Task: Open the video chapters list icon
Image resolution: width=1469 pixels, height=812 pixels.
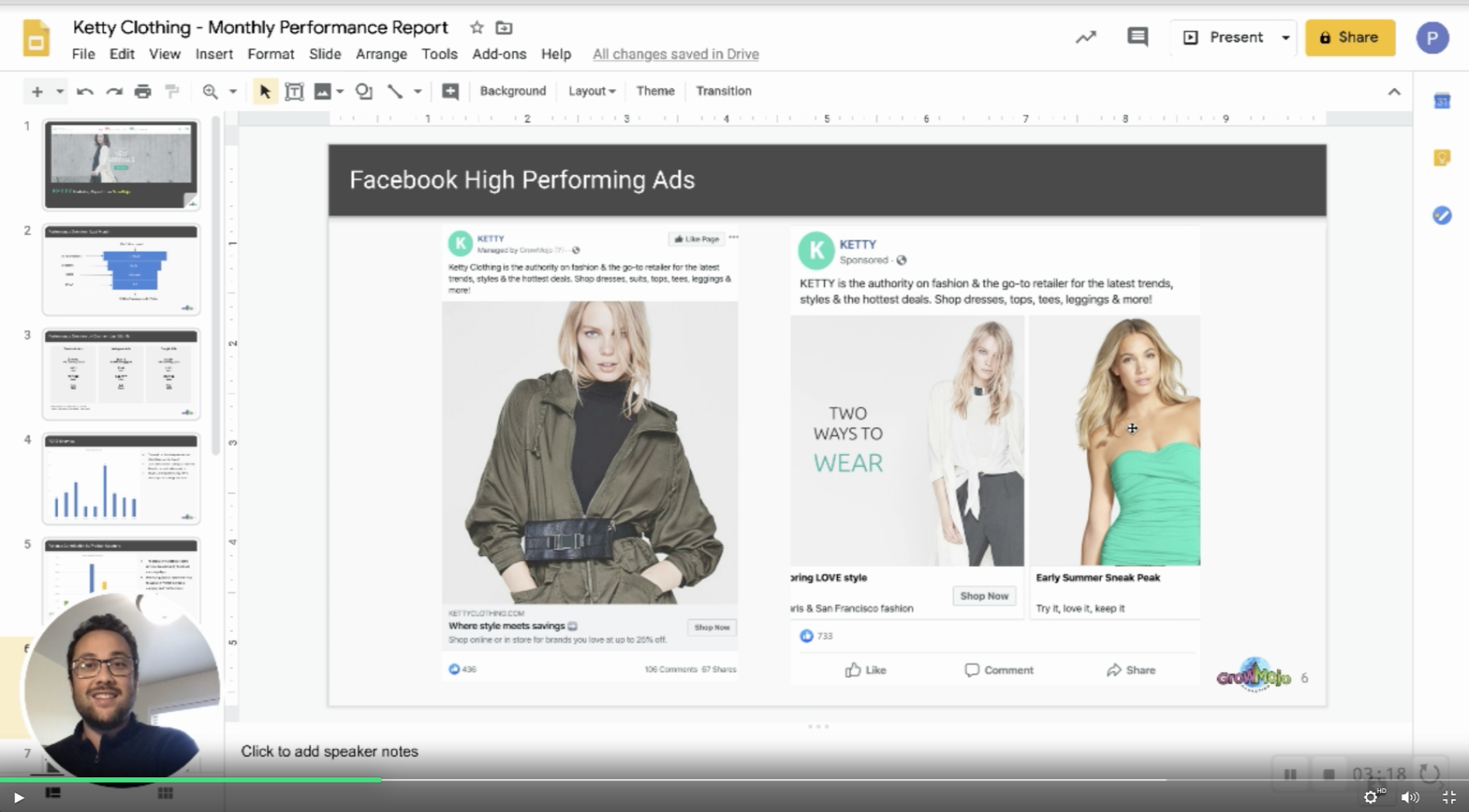Action: point(53,793)
